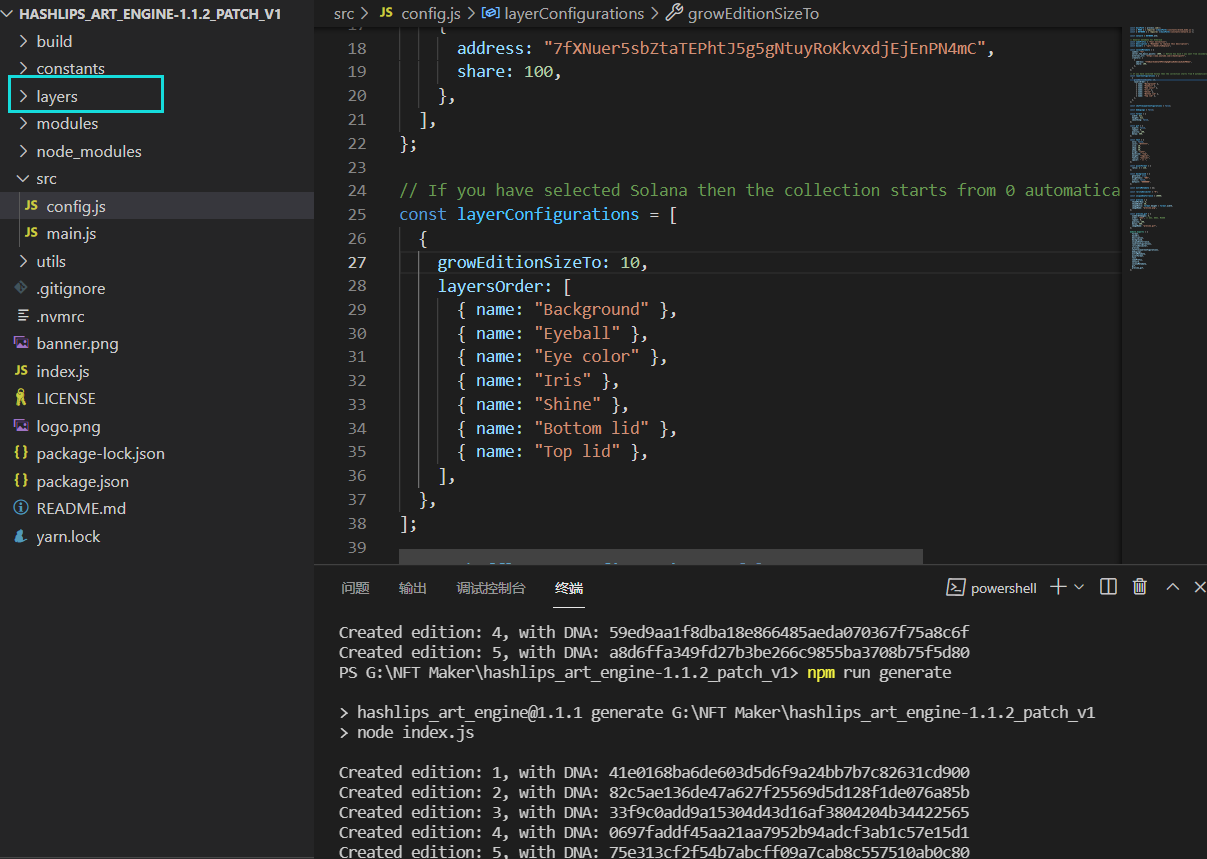
Task: Click 'node index.js' line in terminal
Action: [x=416, y=733]
